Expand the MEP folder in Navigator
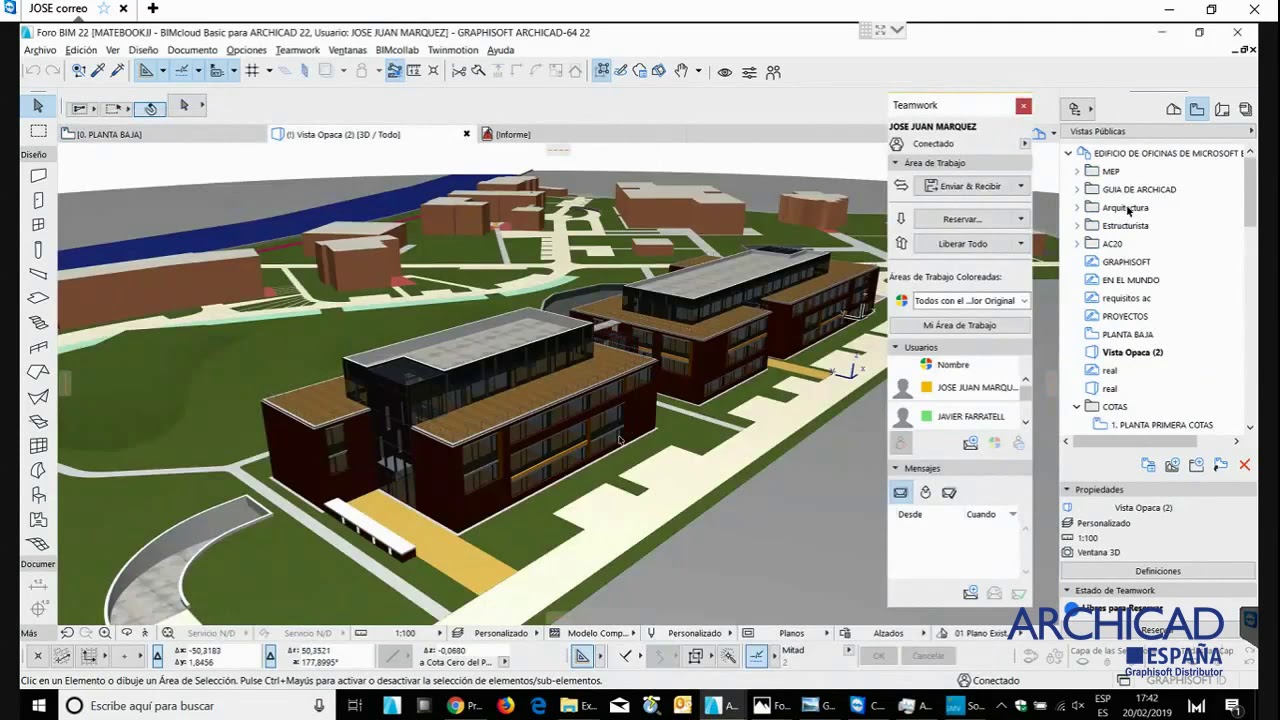The image size is (1280, 720). click(x=1077, y=171)
